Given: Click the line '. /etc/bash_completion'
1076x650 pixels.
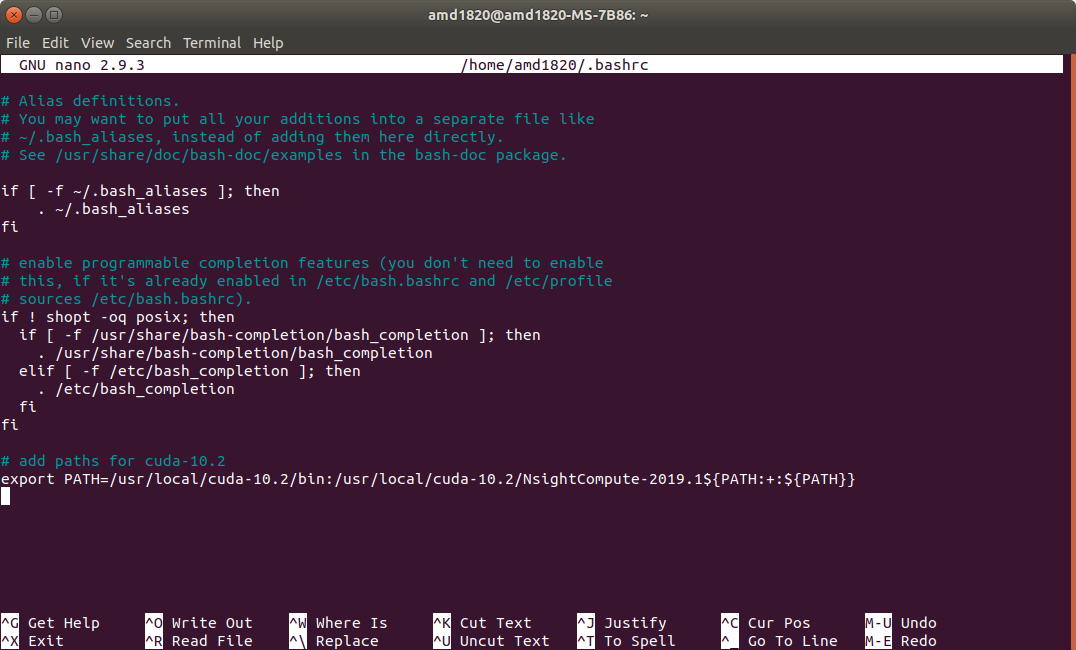Looking at the screenshot, I should pyautogui.click(x=136, y=388).
